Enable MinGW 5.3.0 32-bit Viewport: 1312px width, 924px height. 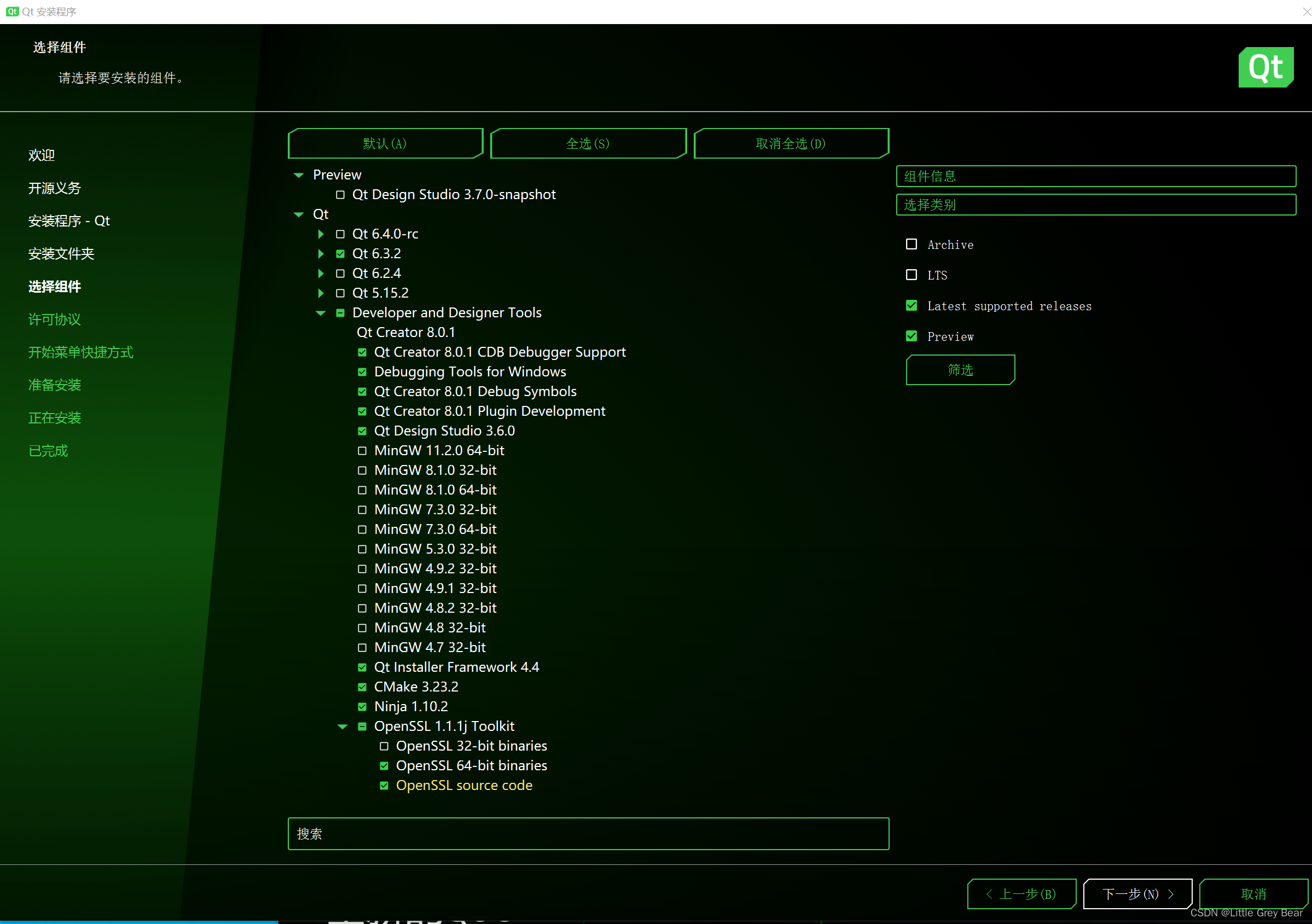[x=362, y=549]
